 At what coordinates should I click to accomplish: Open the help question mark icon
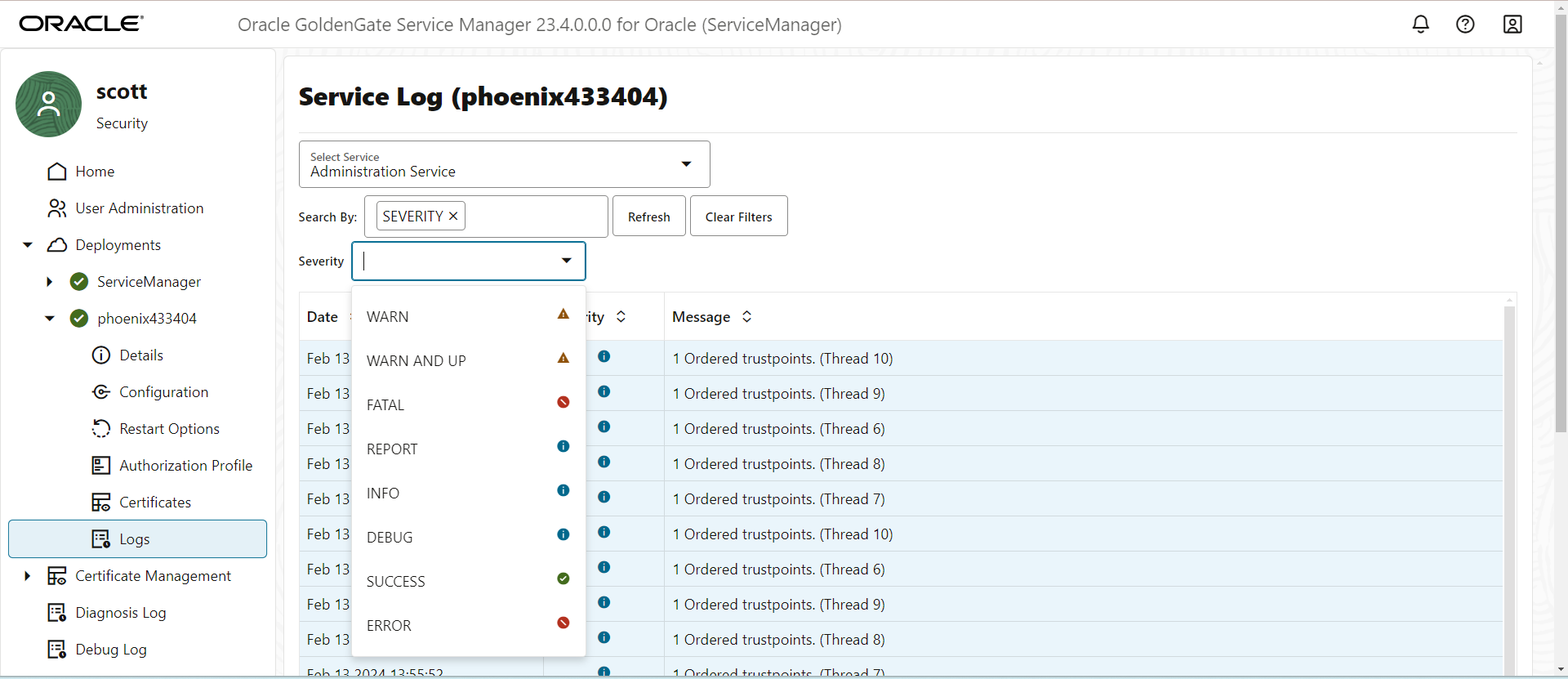point(1465,25)
